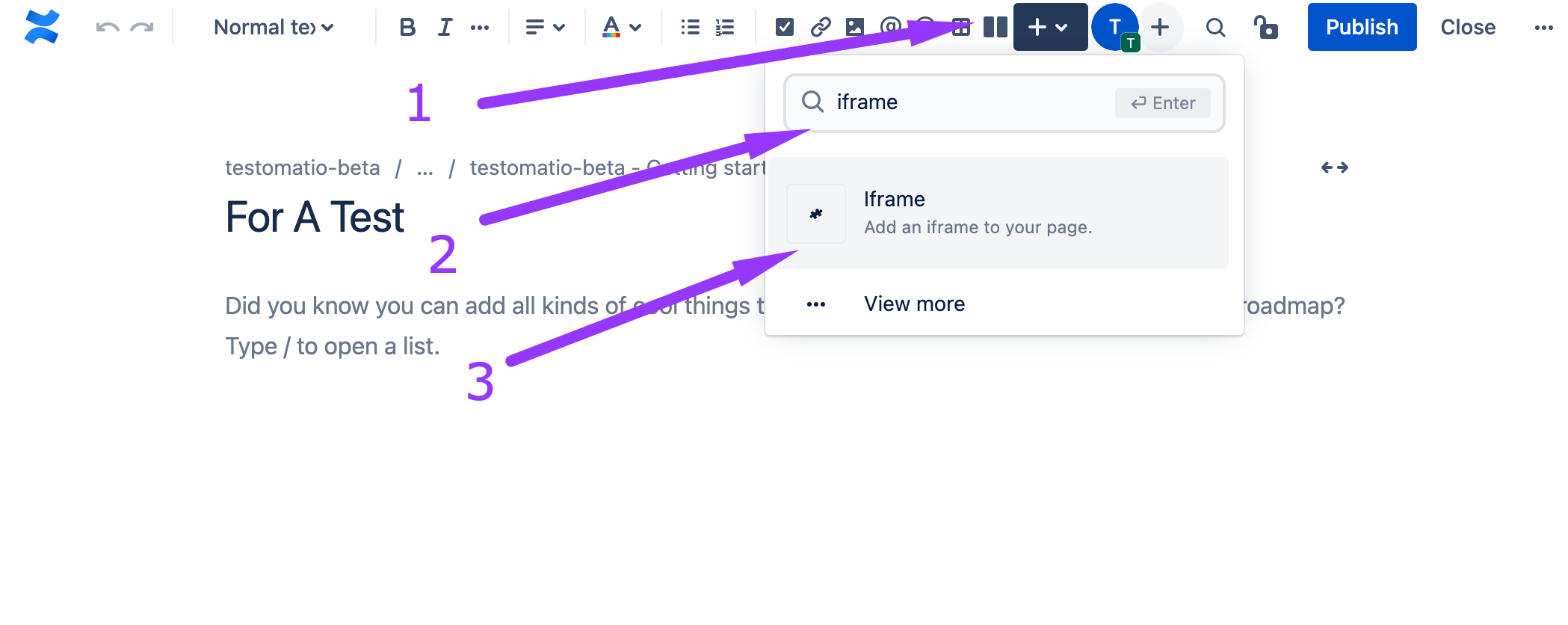Undo the last edit

(108, 28)
